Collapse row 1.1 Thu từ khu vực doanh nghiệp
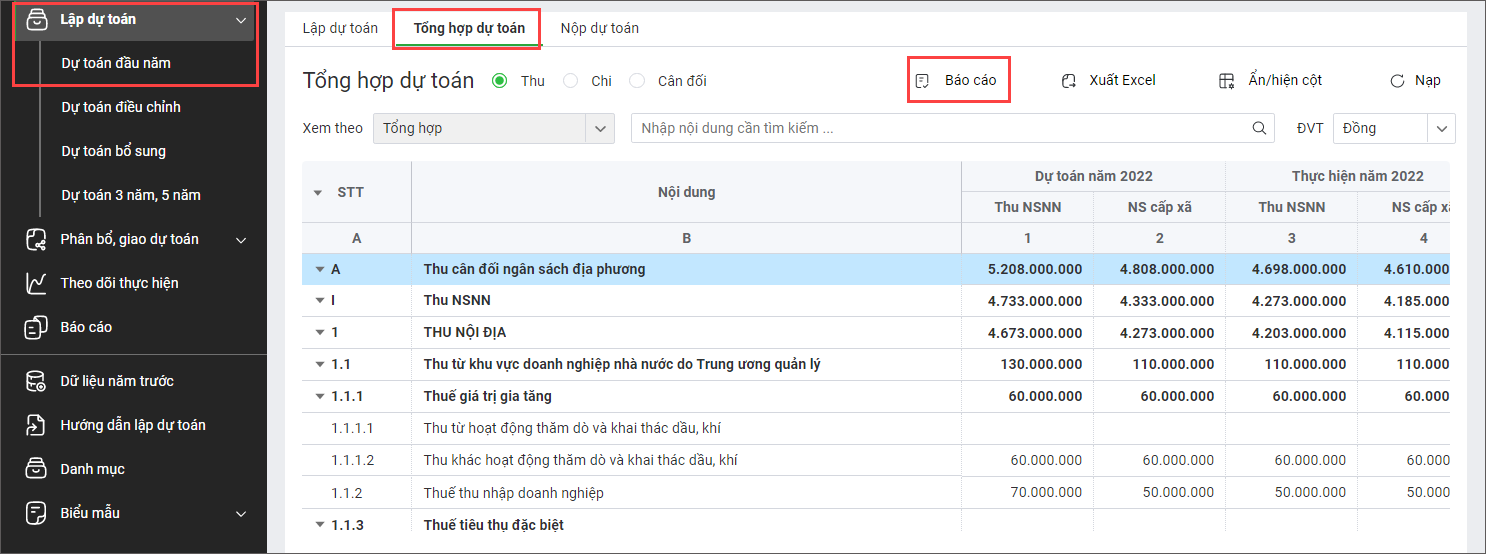The height and width of the screenshot is (554, 1486). point(320,364)
